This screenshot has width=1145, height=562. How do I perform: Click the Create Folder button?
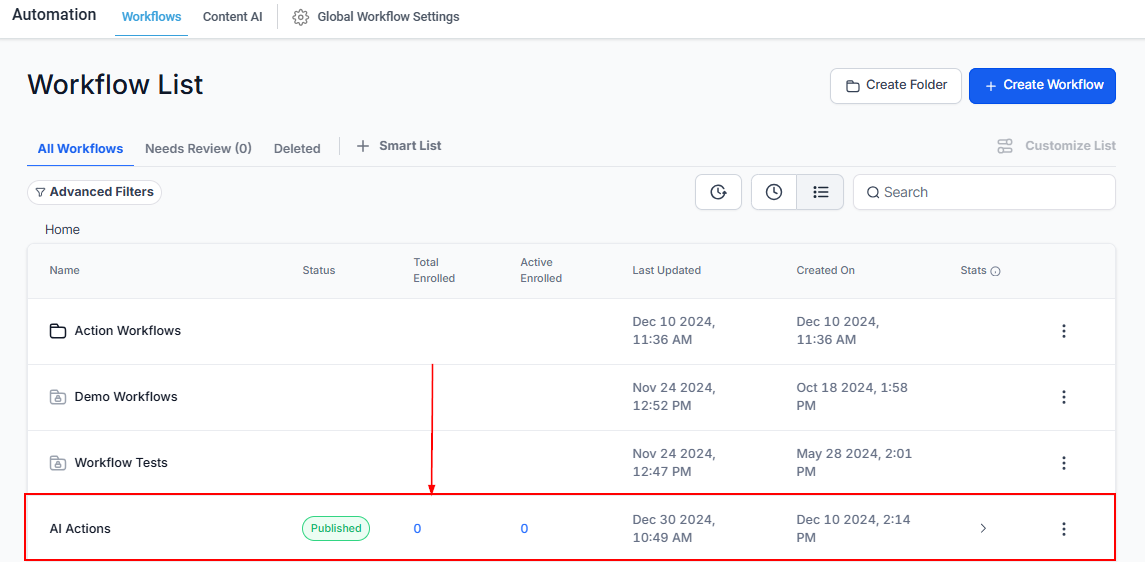(x=895, y=85)
